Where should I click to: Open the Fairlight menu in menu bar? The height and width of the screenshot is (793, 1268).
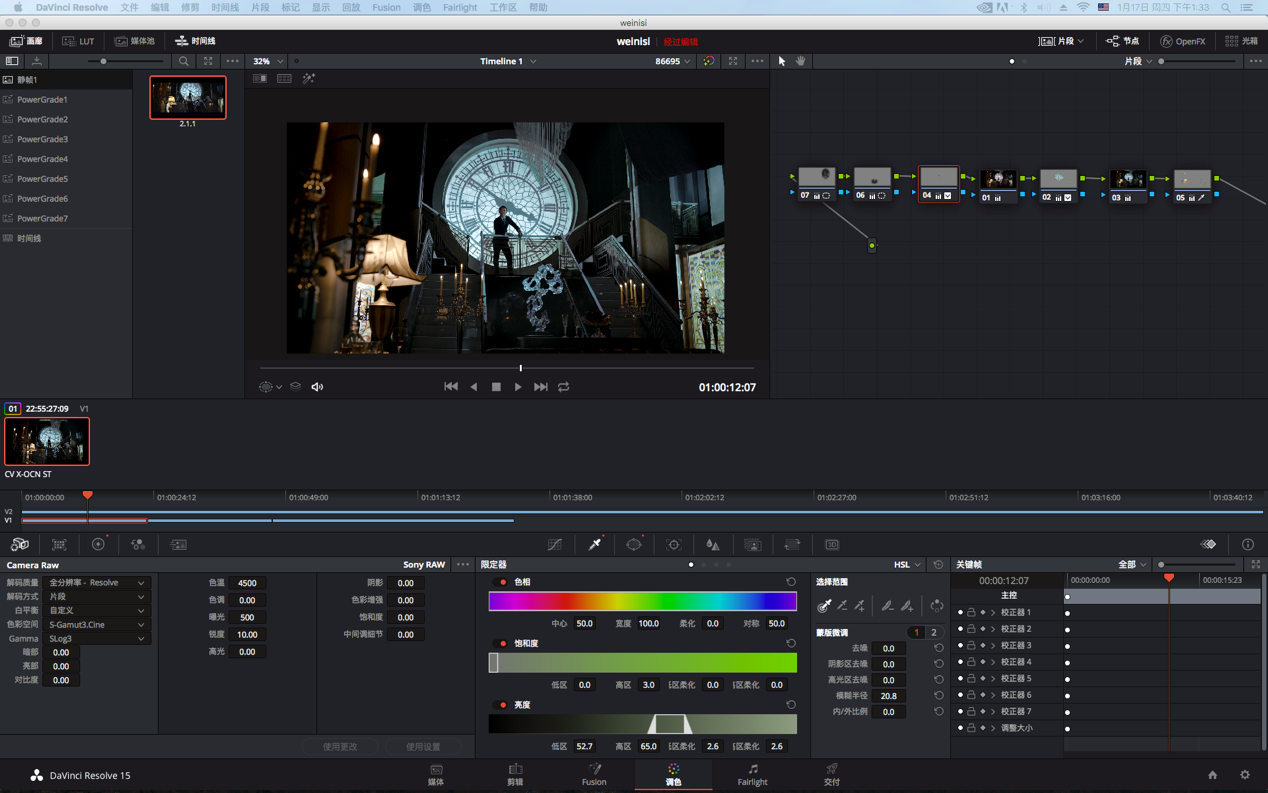[460, 7]
